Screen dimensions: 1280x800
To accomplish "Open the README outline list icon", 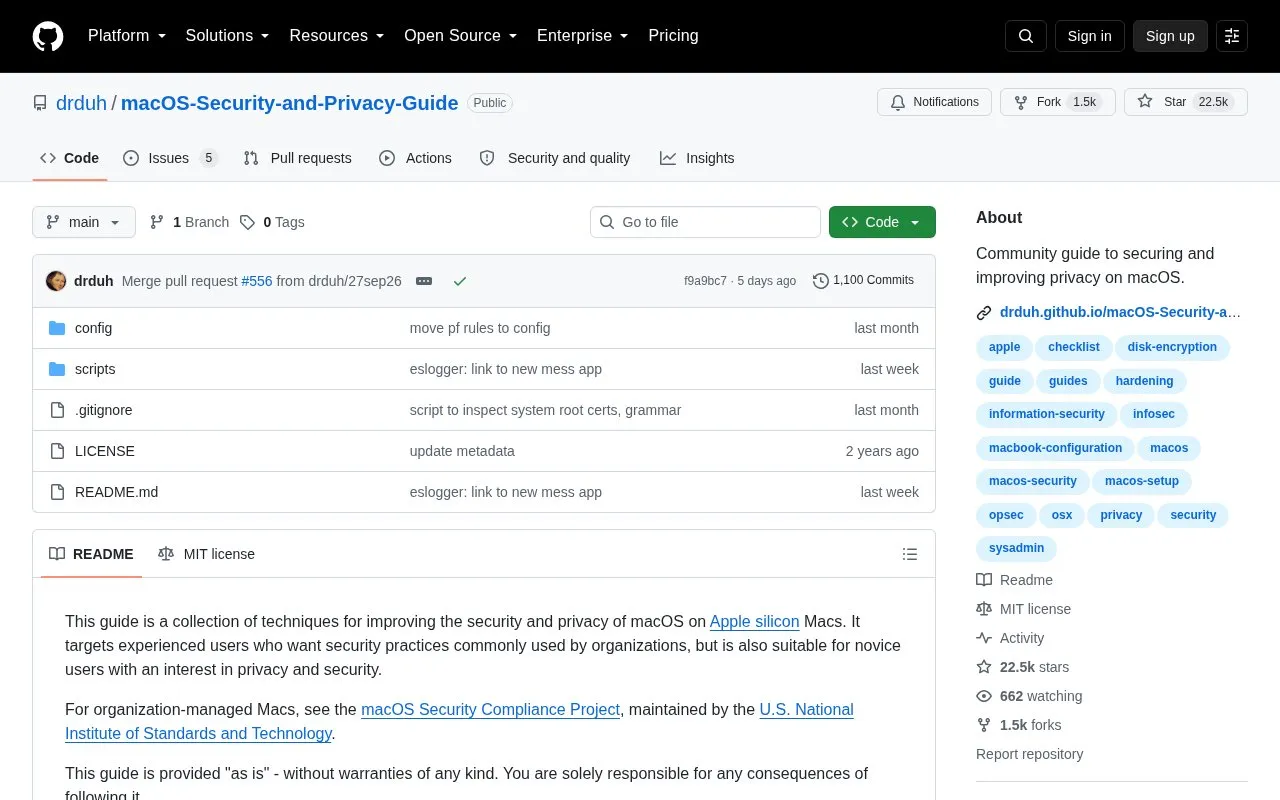I will pyautogui.click(x=910, y=554).
